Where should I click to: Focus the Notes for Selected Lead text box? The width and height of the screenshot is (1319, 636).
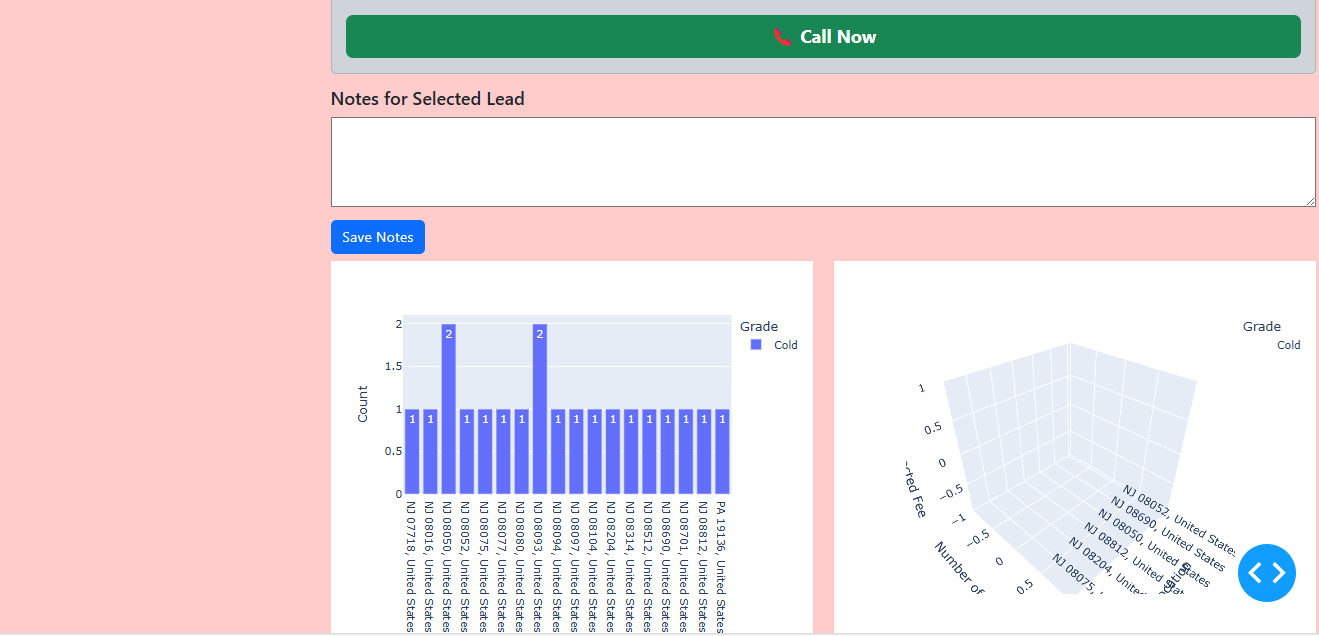822,162
